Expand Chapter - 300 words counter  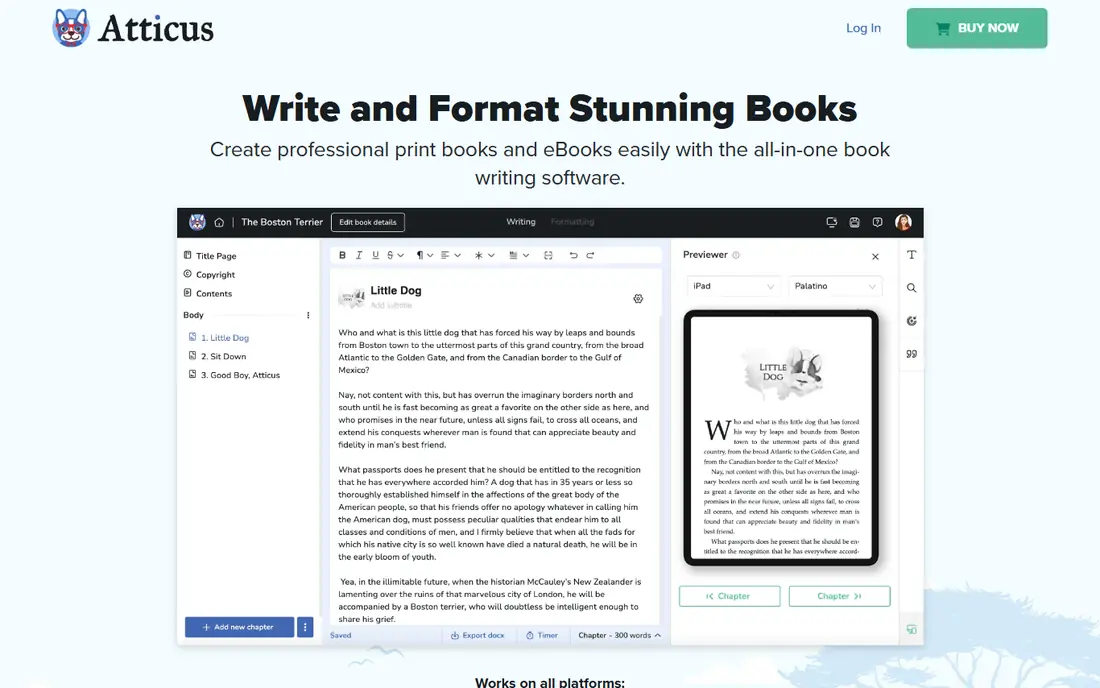[x=619, y=635]
